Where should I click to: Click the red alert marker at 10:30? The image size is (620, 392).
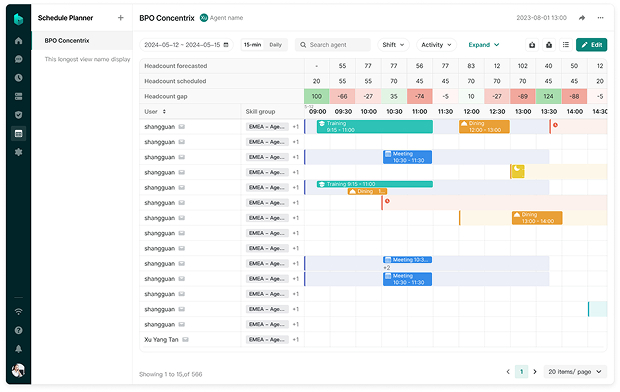pos(387,201)
